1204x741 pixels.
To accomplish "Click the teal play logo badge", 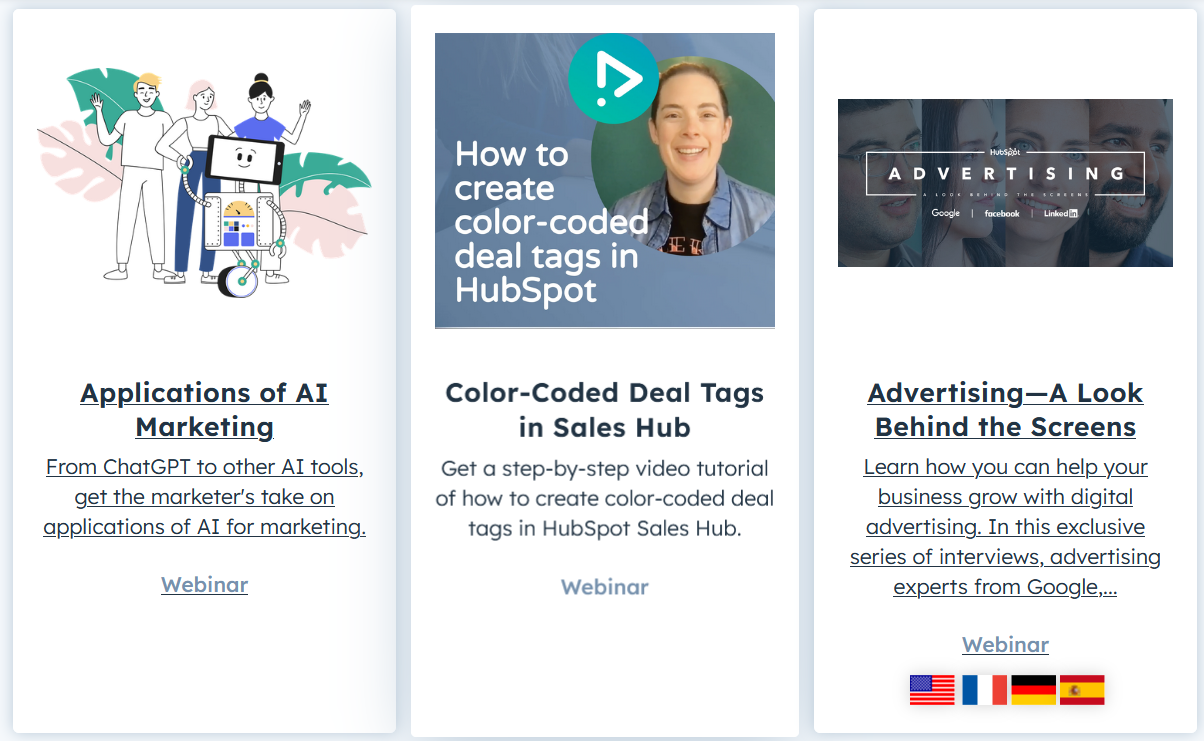I will point(612,78).
